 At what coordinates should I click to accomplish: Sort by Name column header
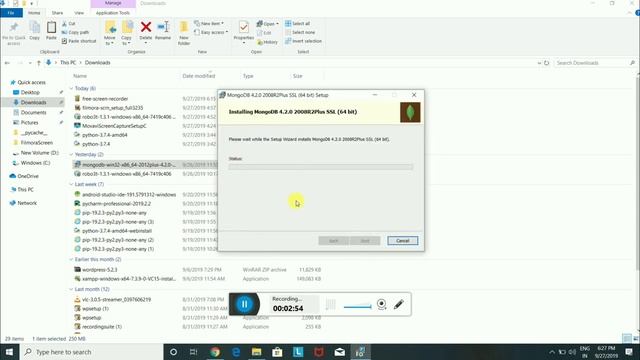[80, 76]
